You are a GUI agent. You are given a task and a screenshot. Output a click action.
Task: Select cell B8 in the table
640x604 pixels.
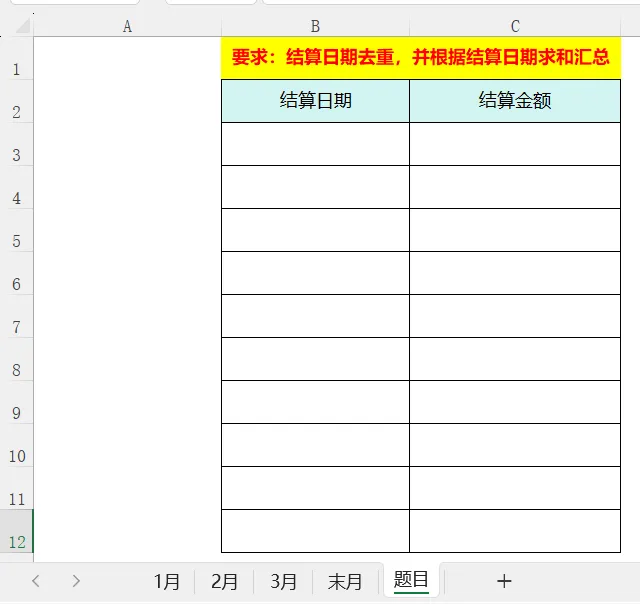pos(315,359)
